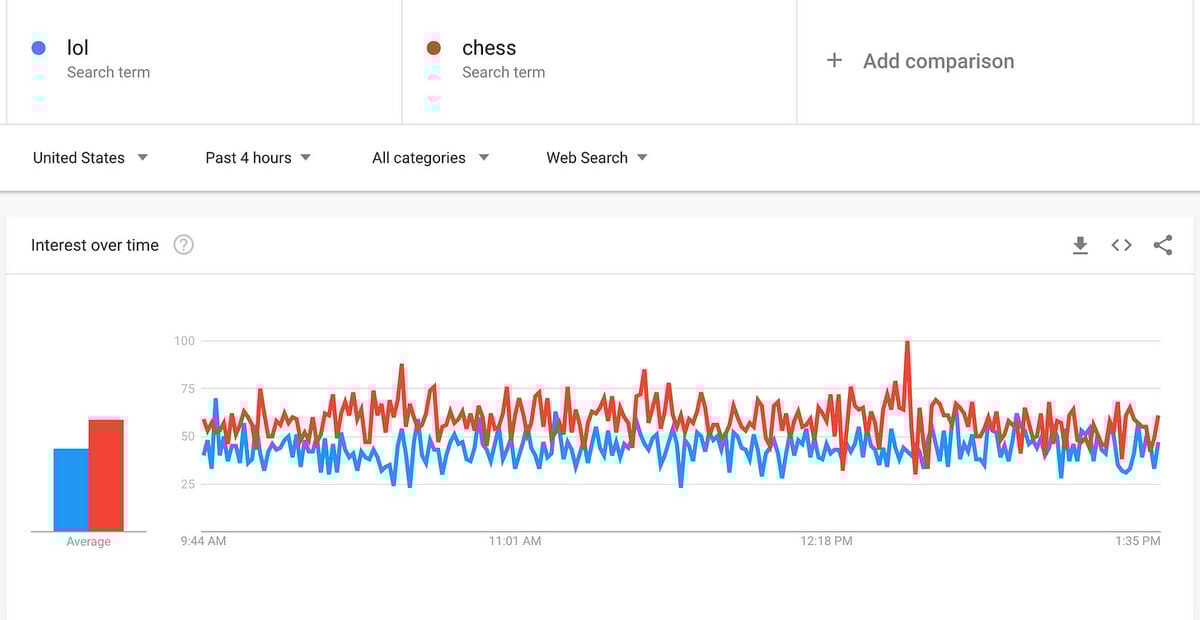Open the help icon beside Interest over time
Screen dimensions: 1200x620
click(x=183, y=245)
